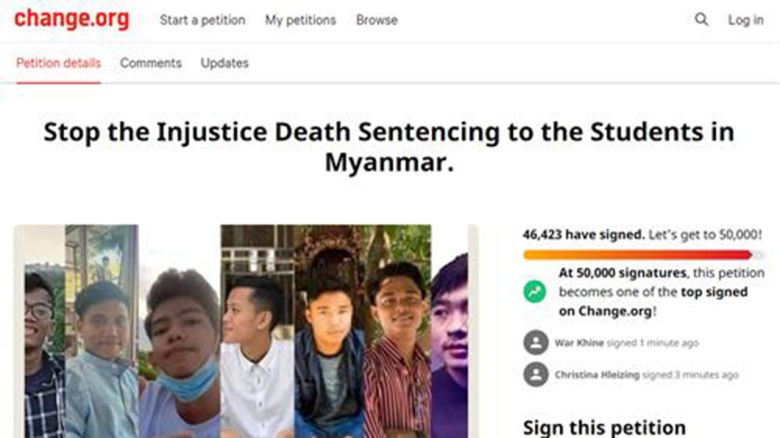Click the green trending arrow icon
Screen dimensions: 780x438
[535, 291]
